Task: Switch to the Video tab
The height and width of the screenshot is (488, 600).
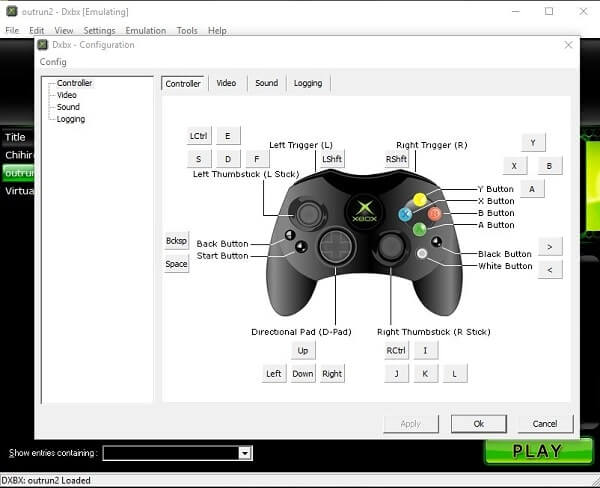Action: 227,83
